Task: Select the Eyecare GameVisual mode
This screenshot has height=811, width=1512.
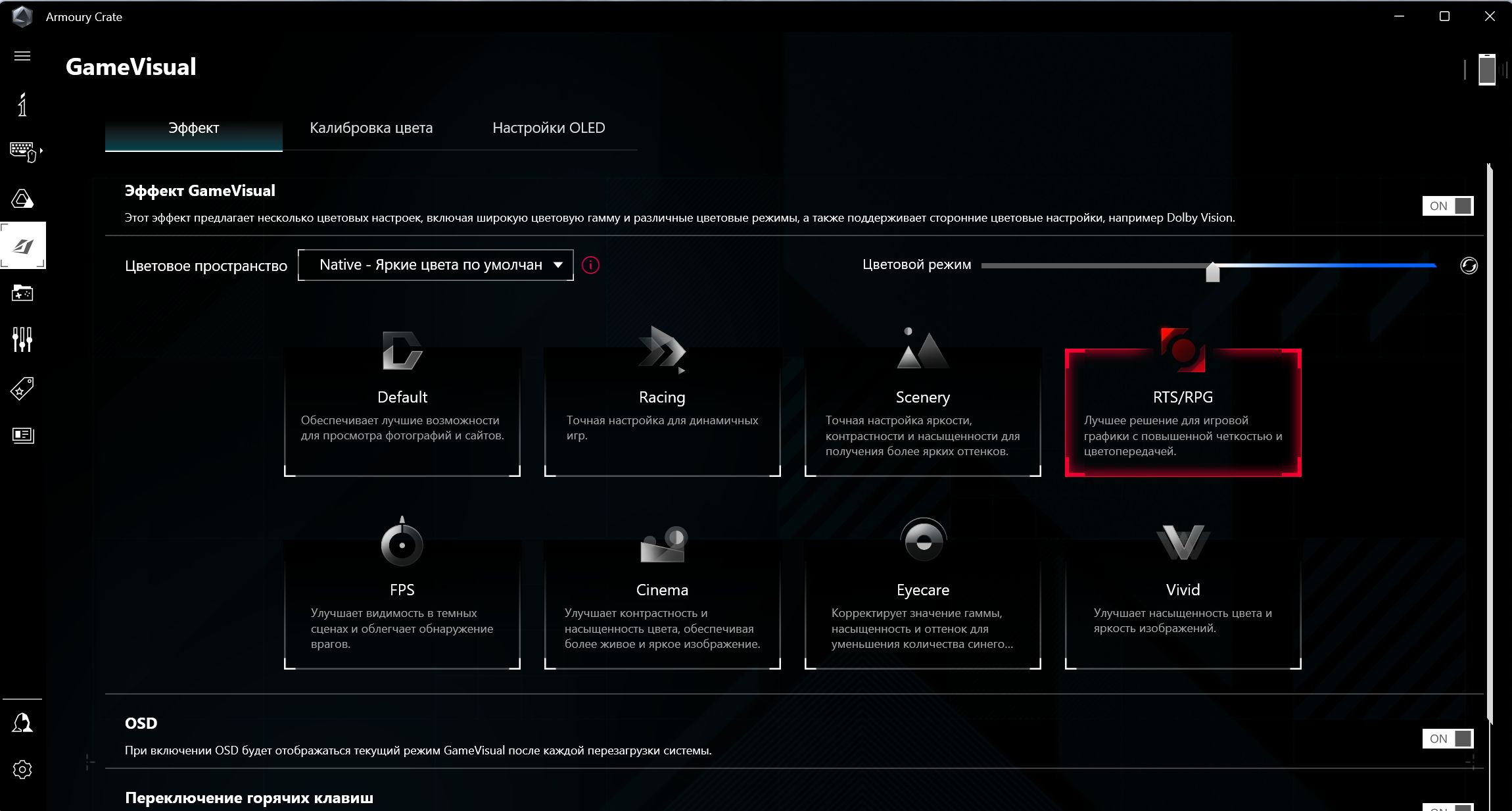Action: pyautogui.click(x=922, y=594)
